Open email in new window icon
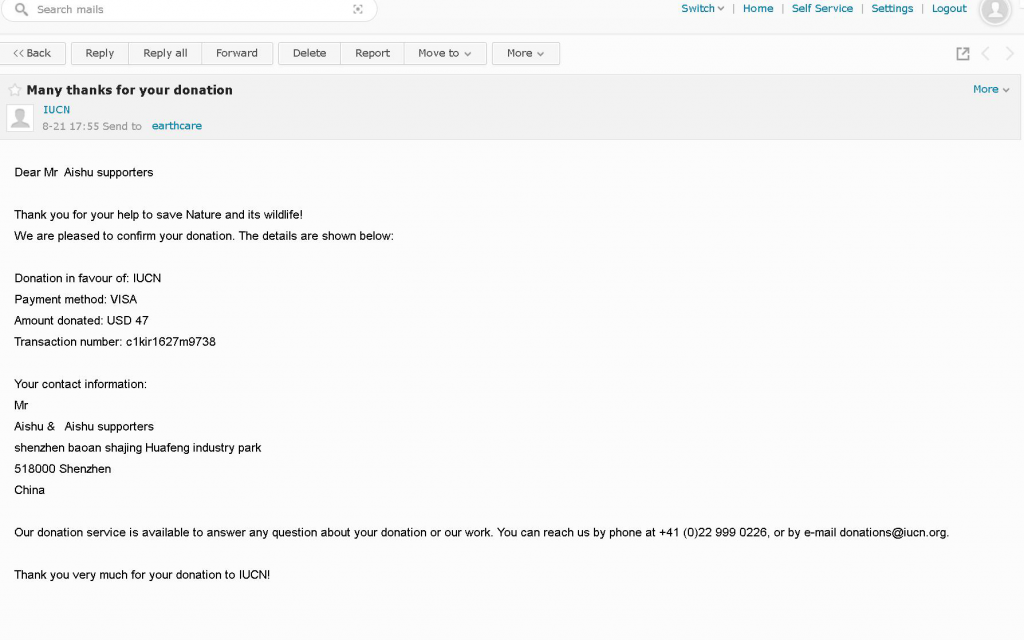 pos(962,54)
